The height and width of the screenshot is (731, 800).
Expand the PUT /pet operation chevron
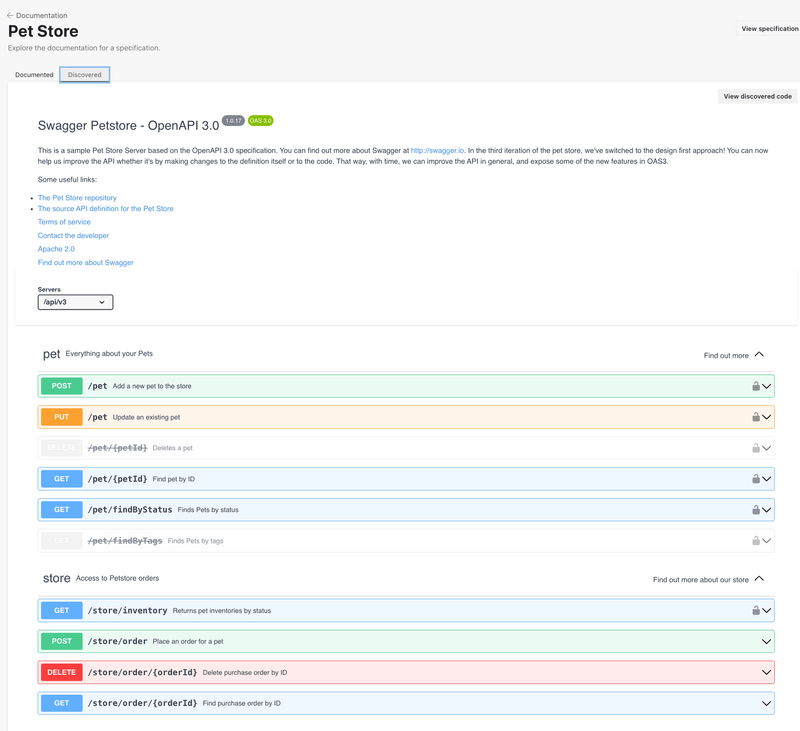point(766,417)
